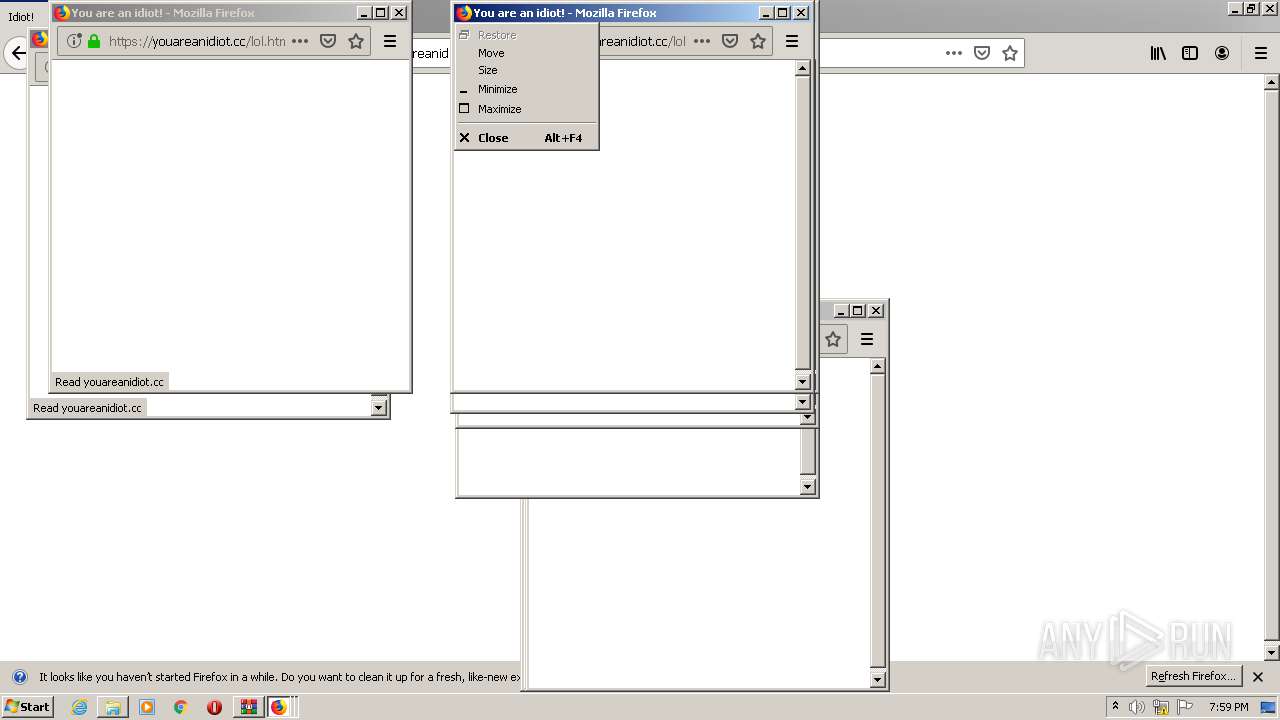
Task: Click the Action Center flag tray icon
Action: [1184, 707]
